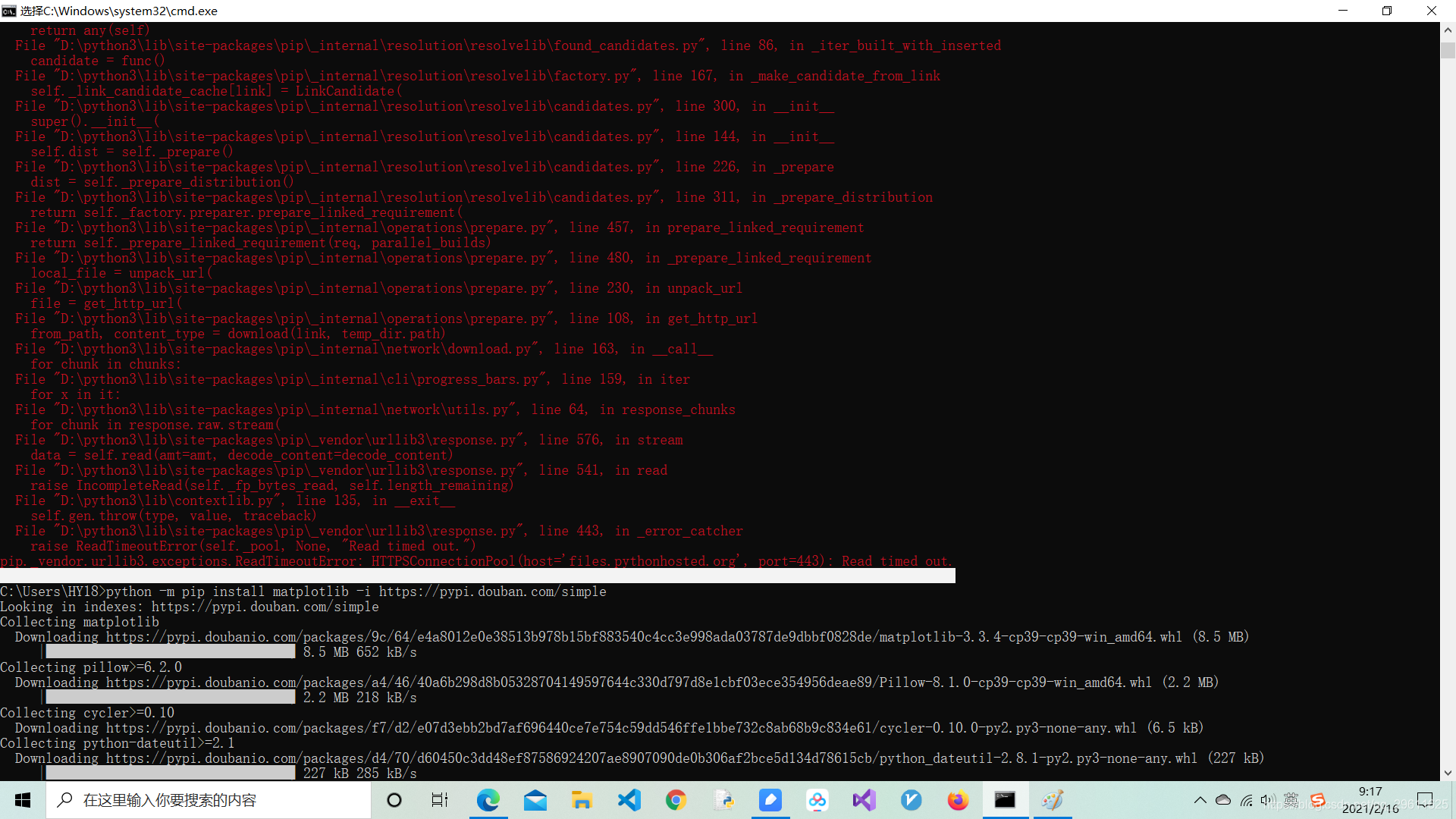
Task: Open the clock and date display
Action: 1370,800
